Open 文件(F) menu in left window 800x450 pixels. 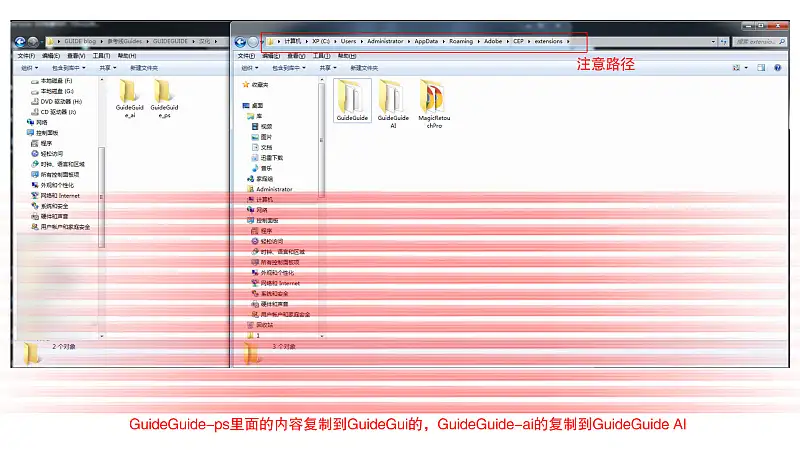pos(26,56)
